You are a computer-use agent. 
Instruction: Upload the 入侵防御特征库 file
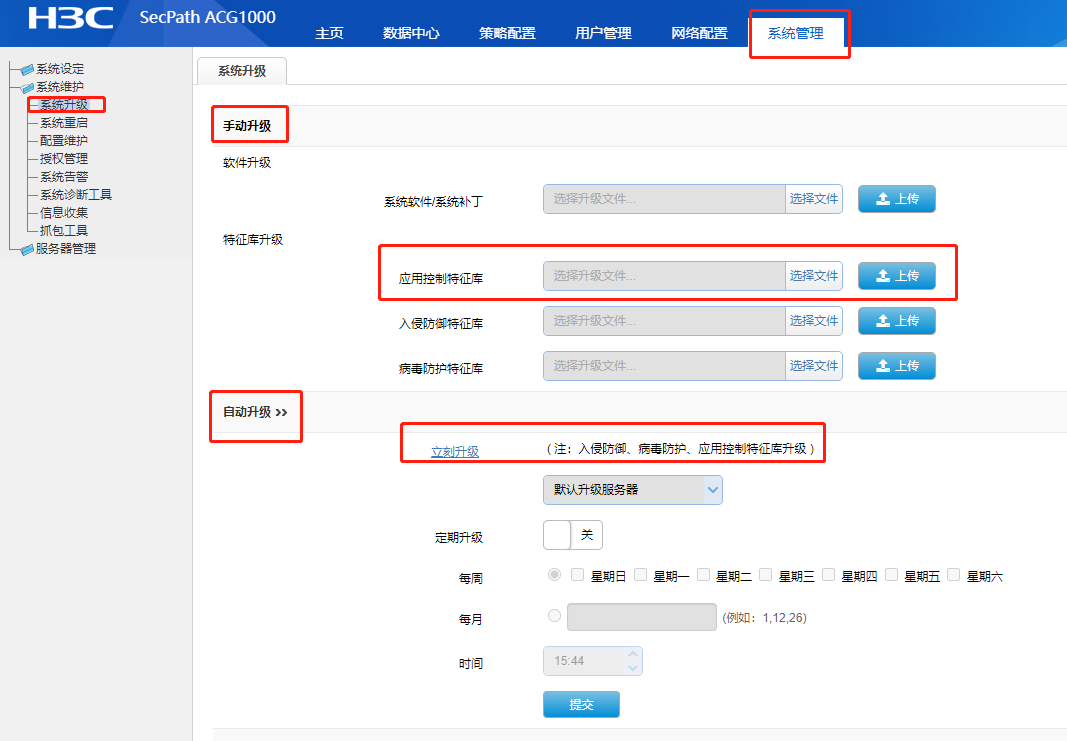coord(897,320)
